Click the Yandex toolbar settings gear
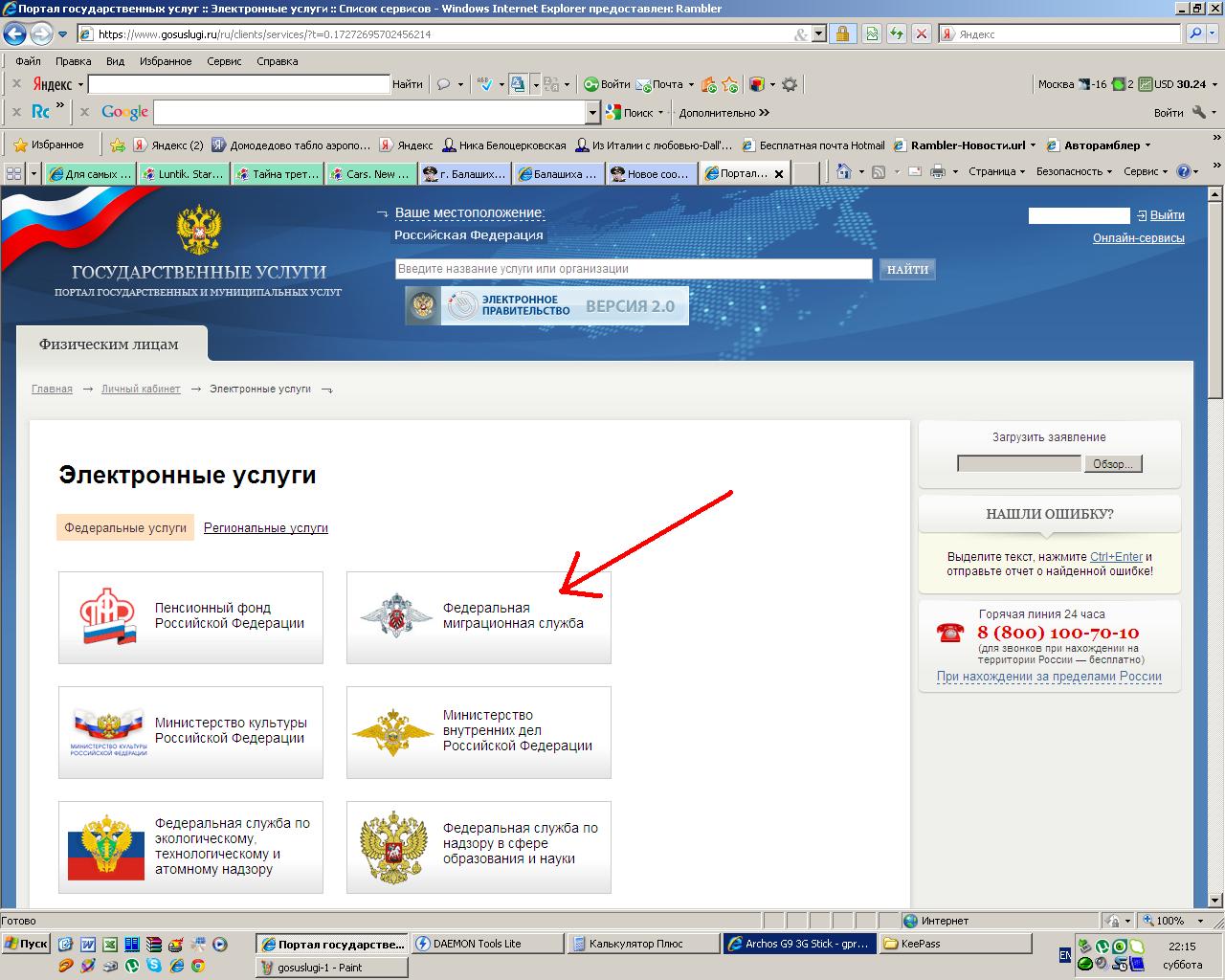 [x=790, y=84]
